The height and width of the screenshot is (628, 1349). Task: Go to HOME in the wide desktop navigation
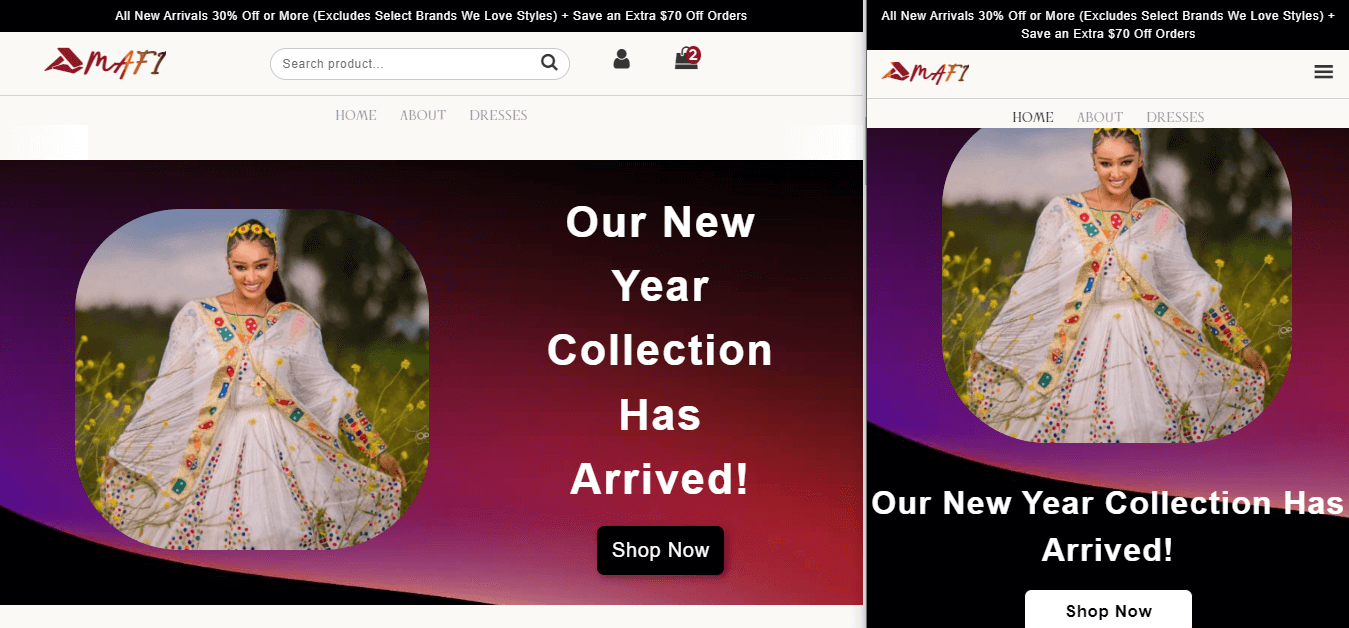[x=356, y=115]
